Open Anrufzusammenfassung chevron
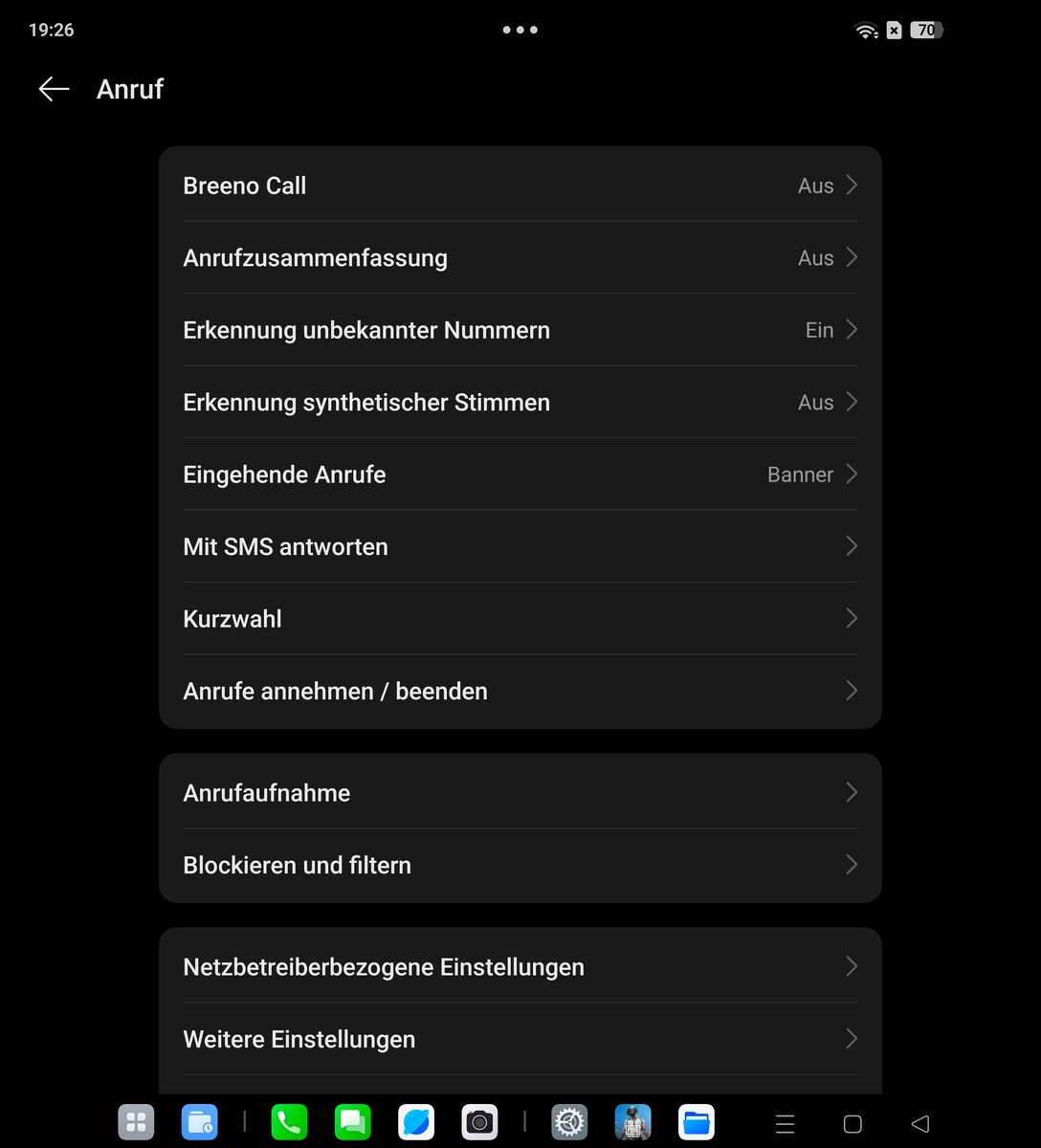Image resolution: width=1041 pixels, height=1148 pixels. 851,257
